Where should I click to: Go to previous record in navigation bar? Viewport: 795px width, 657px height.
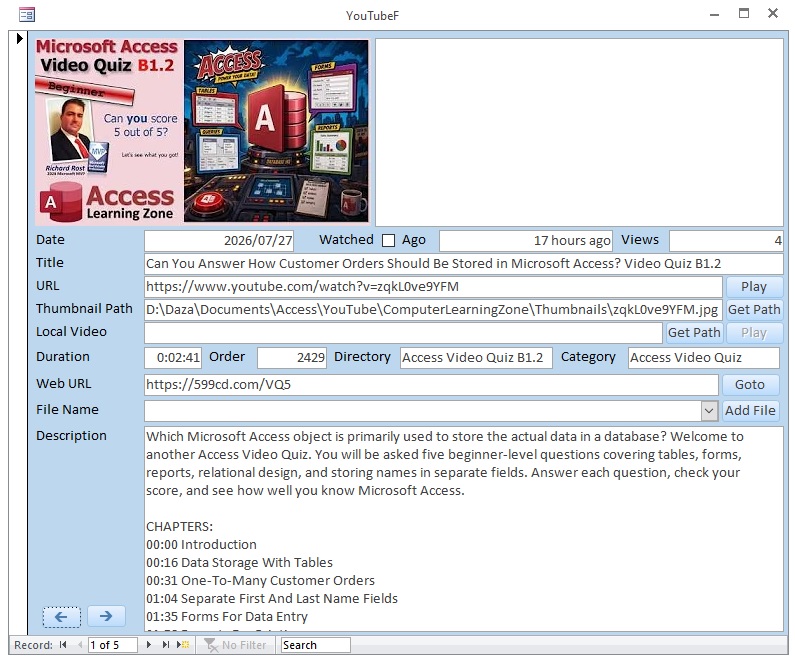pyautogui.click(x=80, y=645)
